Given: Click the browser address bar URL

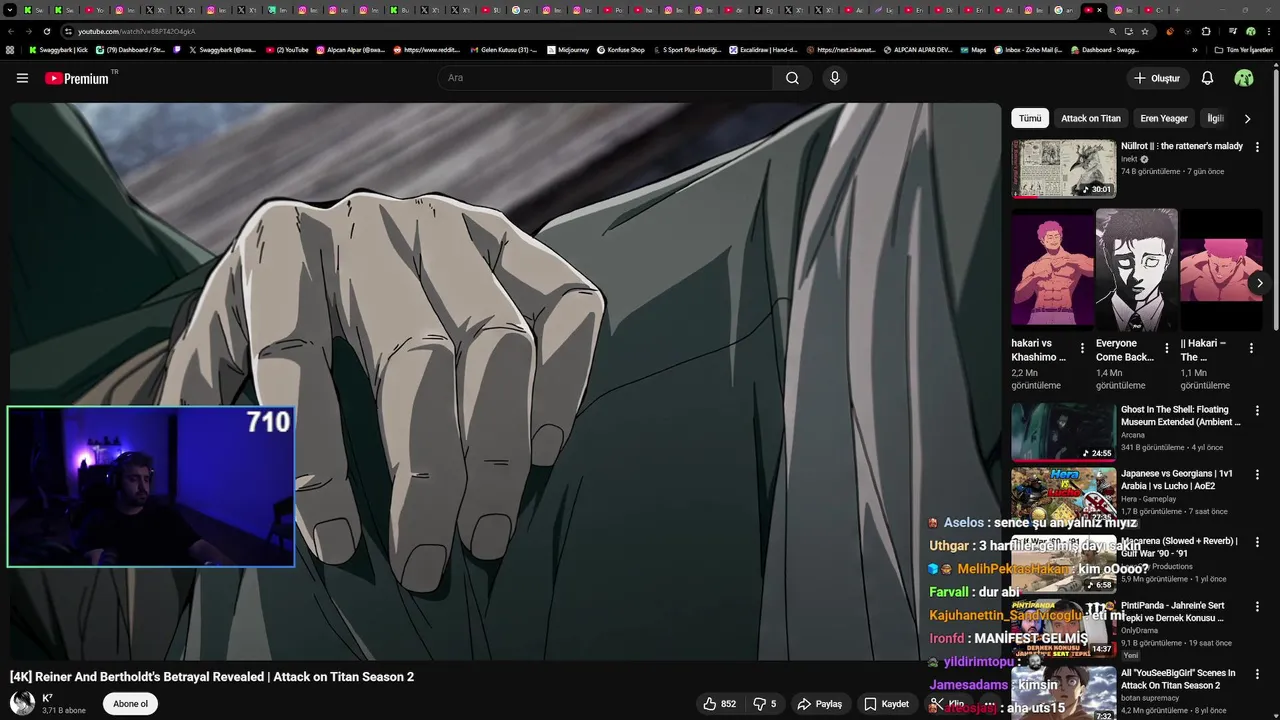Looking at the screenshot, I should pyautogui.click(x=137, y=31).
